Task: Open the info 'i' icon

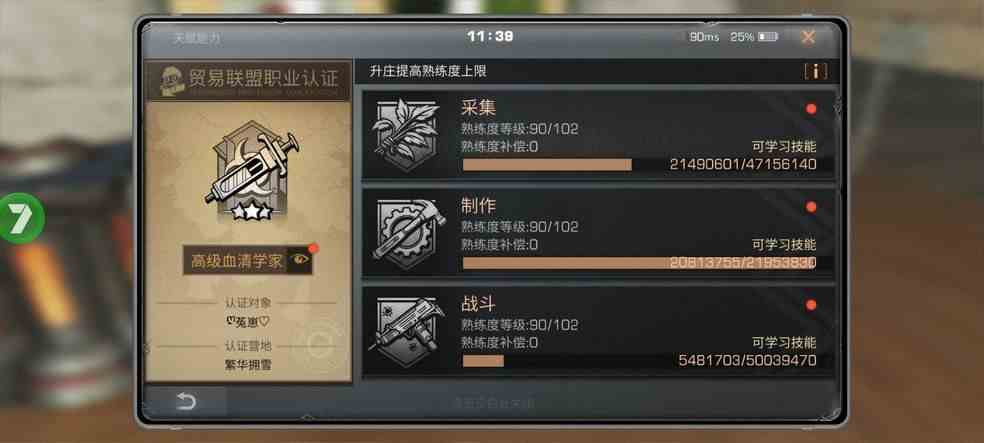Action: point(815,72)
